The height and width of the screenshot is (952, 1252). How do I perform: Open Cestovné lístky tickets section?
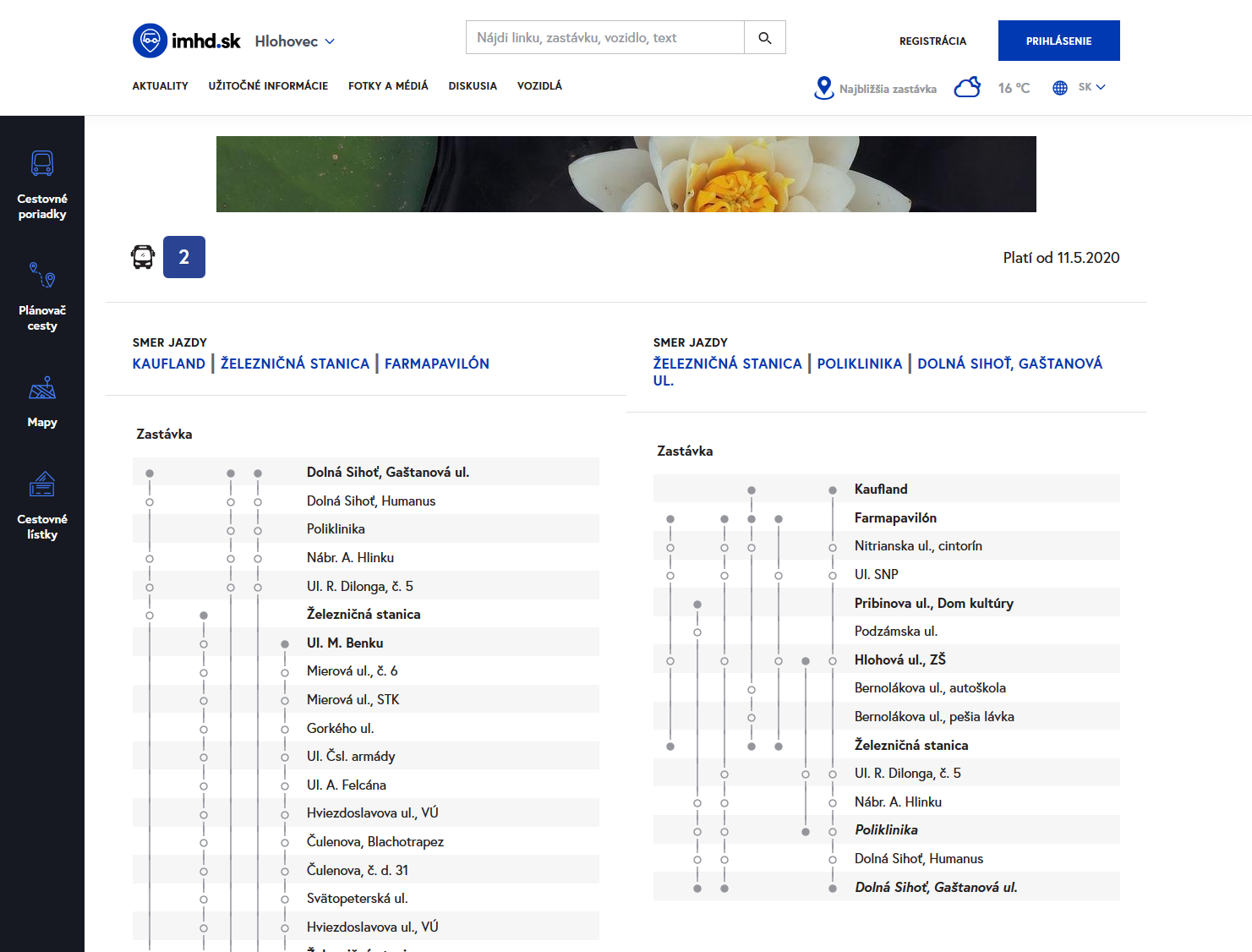tap(42, 505)
